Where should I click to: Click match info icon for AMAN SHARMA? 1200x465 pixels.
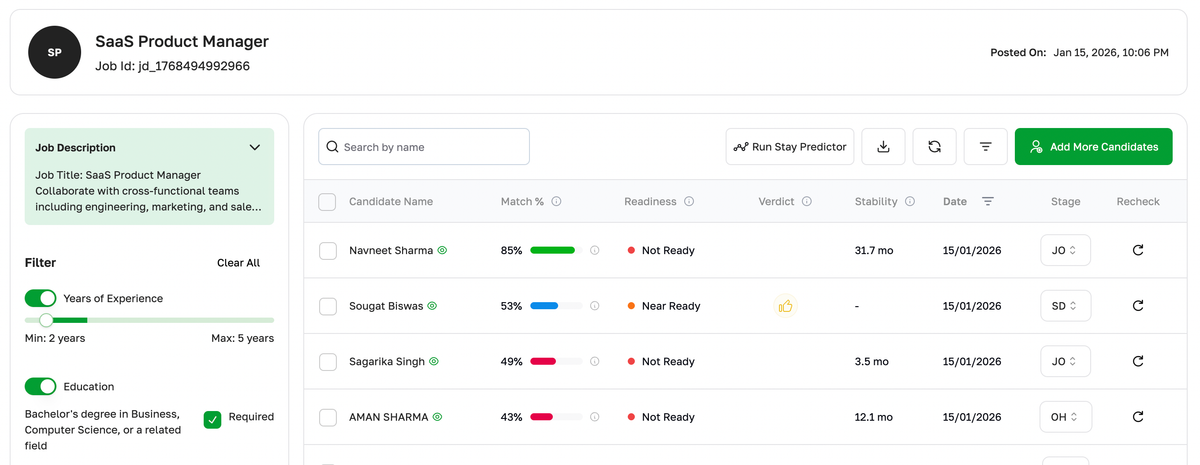[595, 417]
